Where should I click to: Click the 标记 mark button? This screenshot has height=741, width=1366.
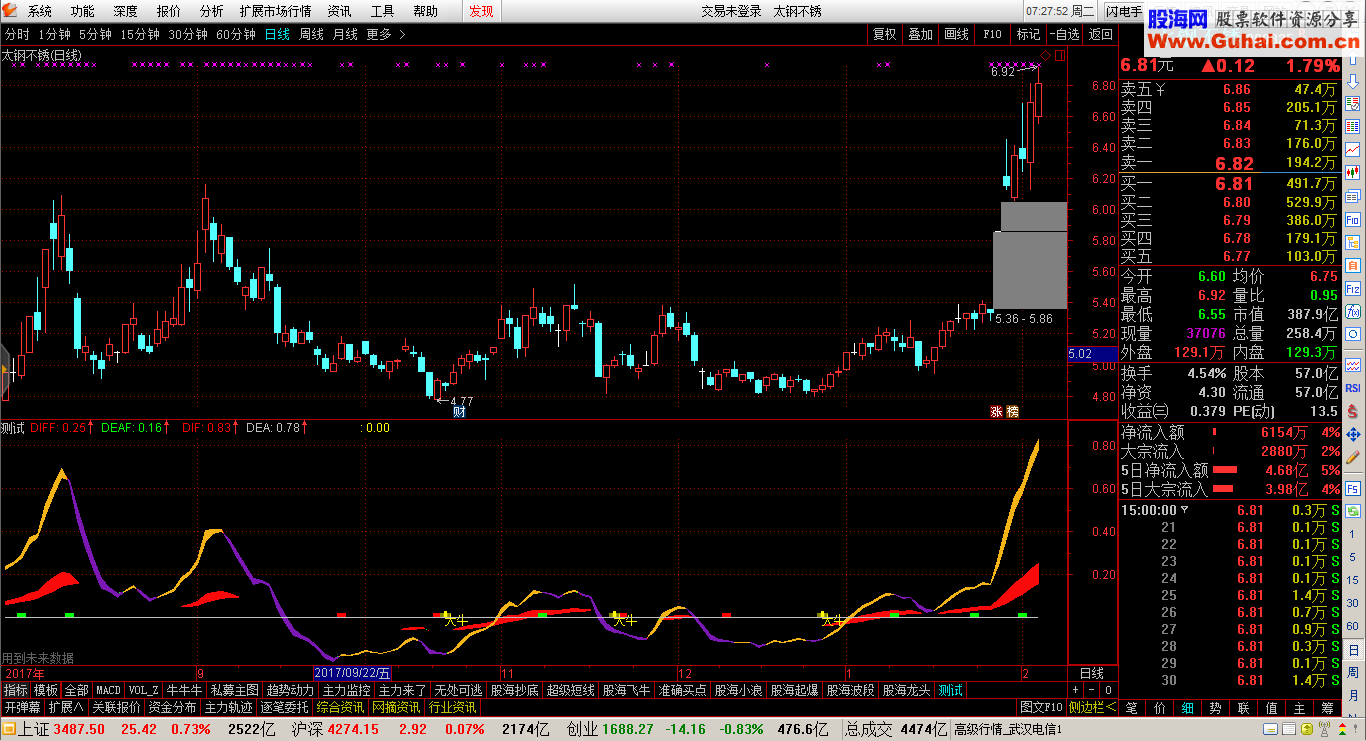(1028, 34)
